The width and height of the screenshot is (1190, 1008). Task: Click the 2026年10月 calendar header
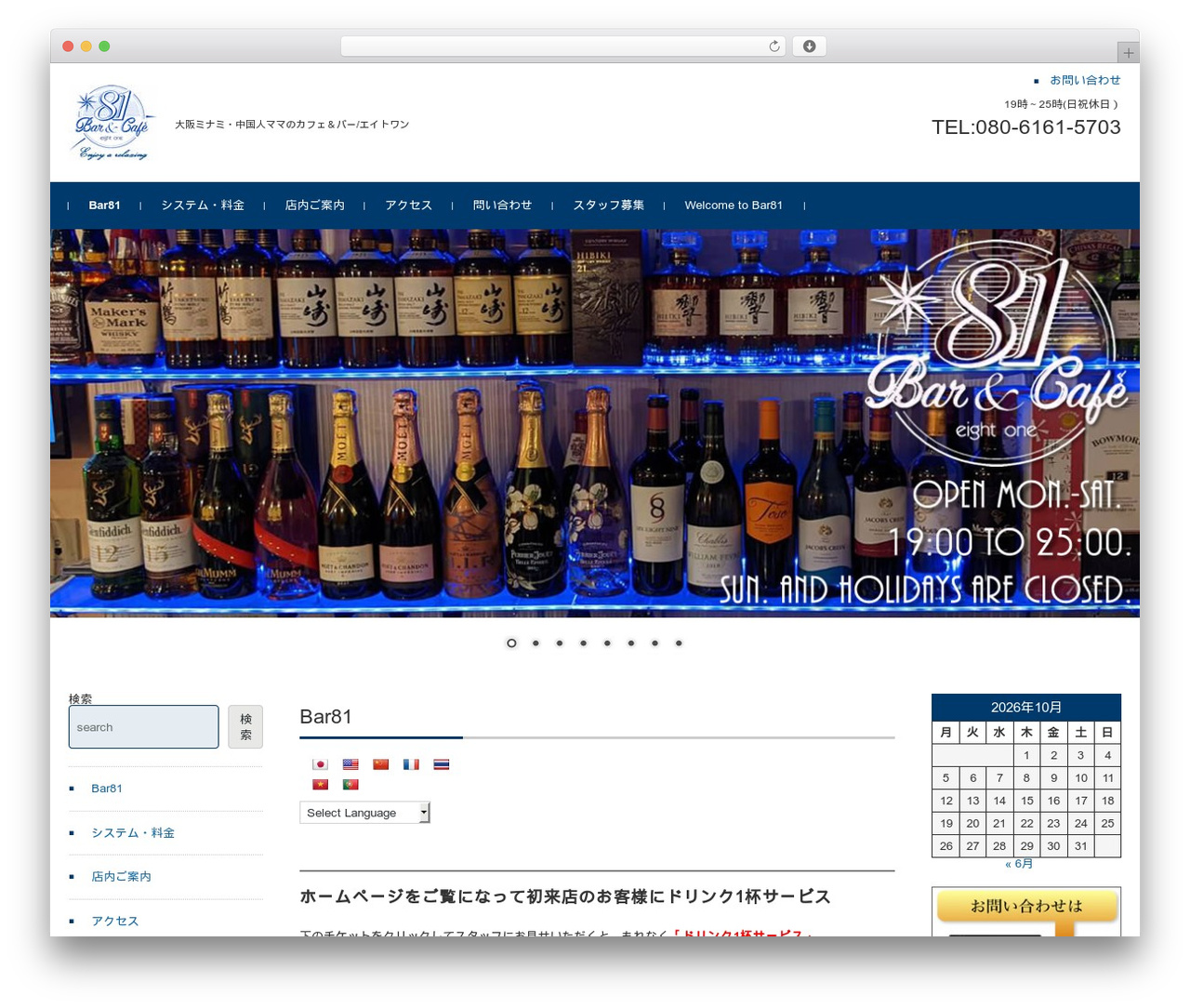(1026, 708)
